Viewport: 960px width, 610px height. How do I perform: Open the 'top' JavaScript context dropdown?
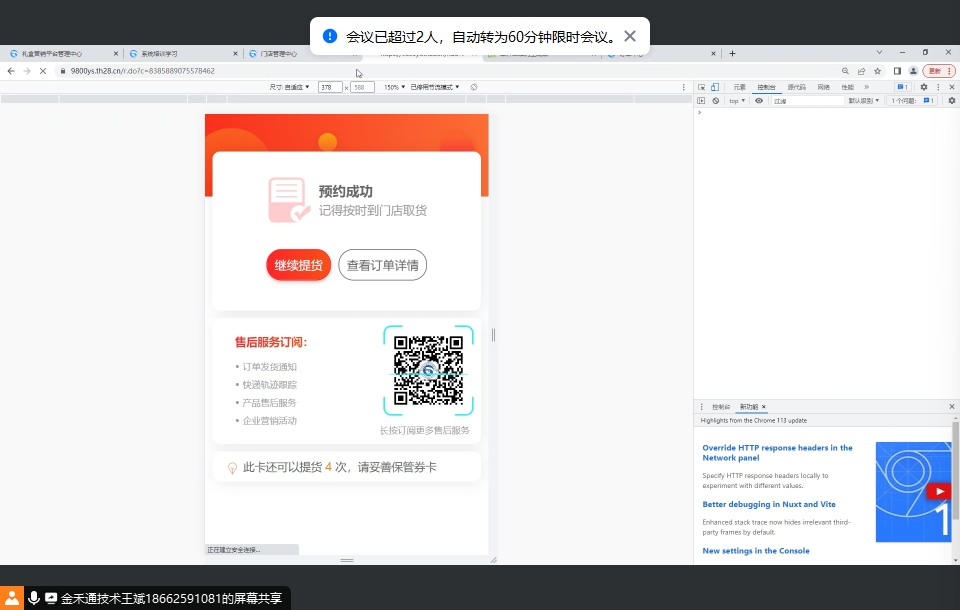tap(737, 101)
